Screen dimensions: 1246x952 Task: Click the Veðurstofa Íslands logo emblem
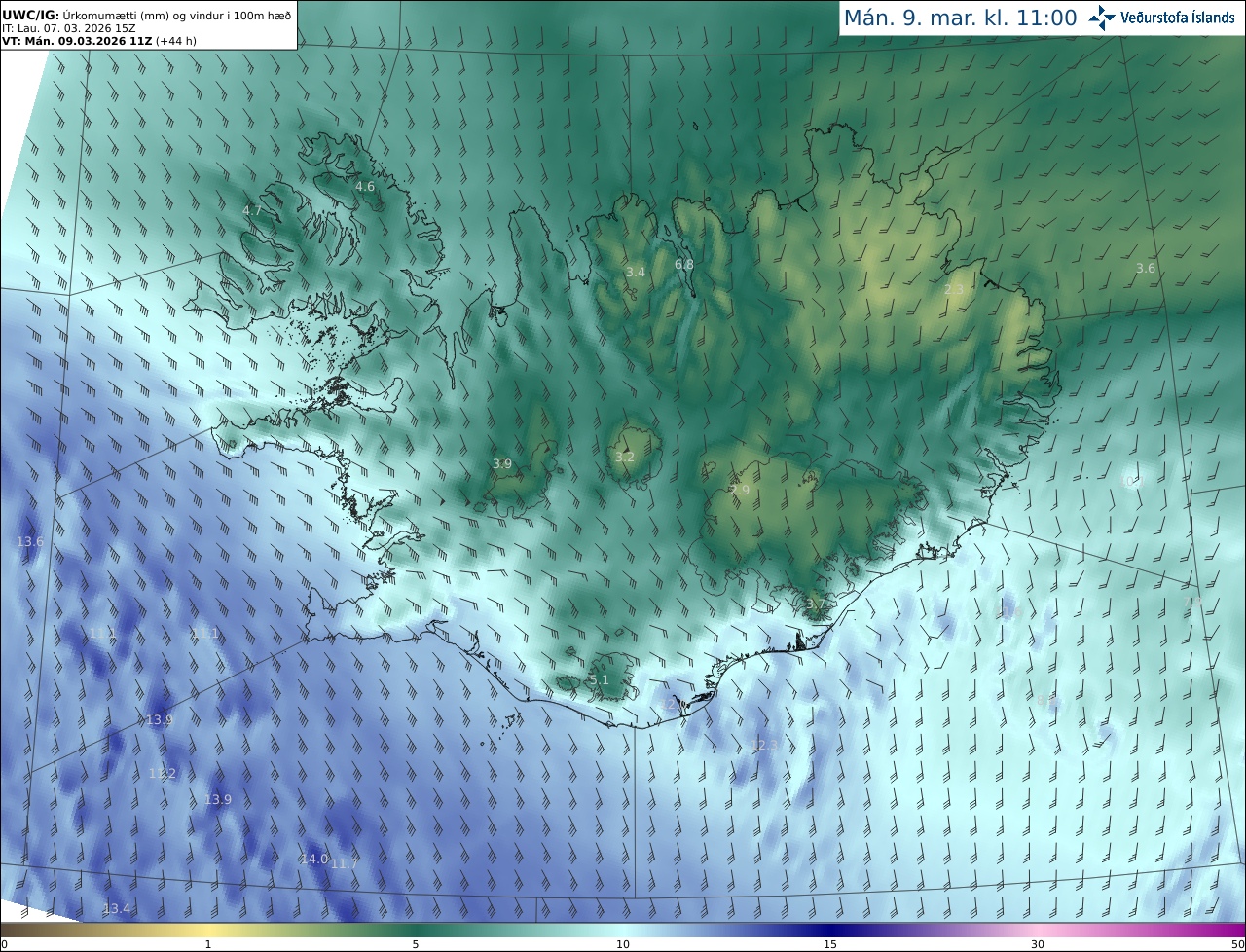click(x=1103, y=18)
